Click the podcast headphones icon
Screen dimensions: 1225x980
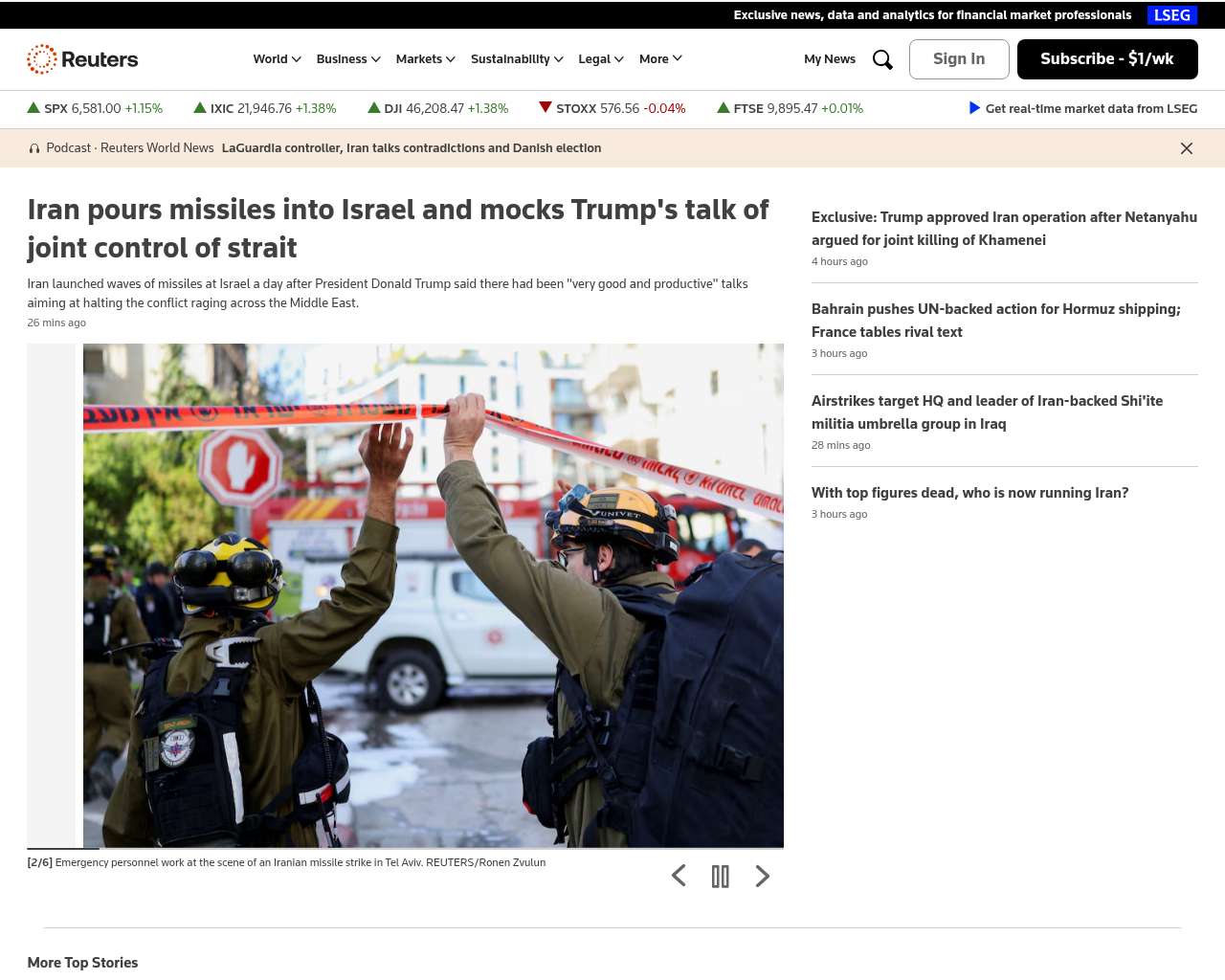pyautogui.click(x=34, y=148)
